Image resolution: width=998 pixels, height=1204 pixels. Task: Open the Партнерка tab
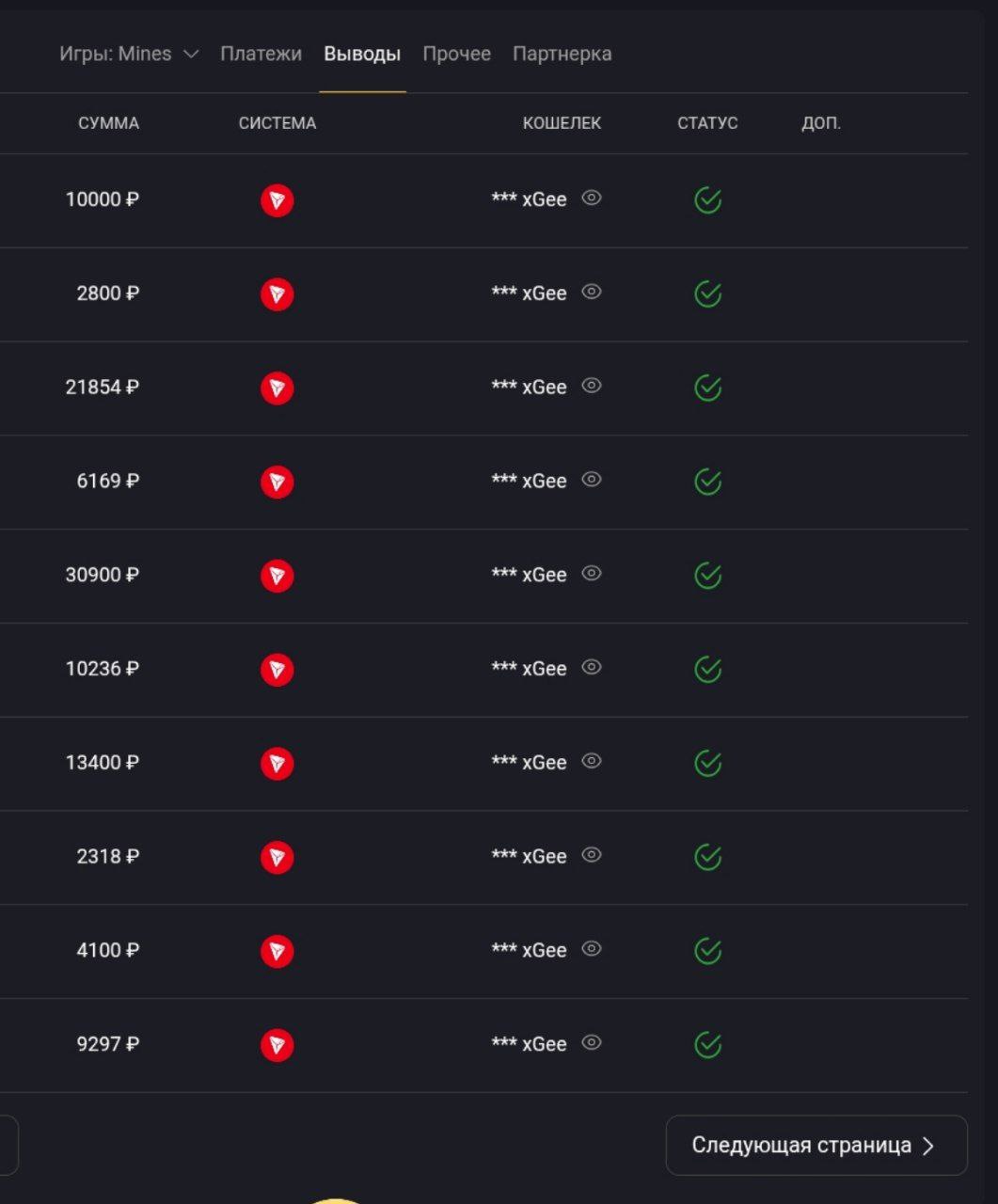(562, 55)
